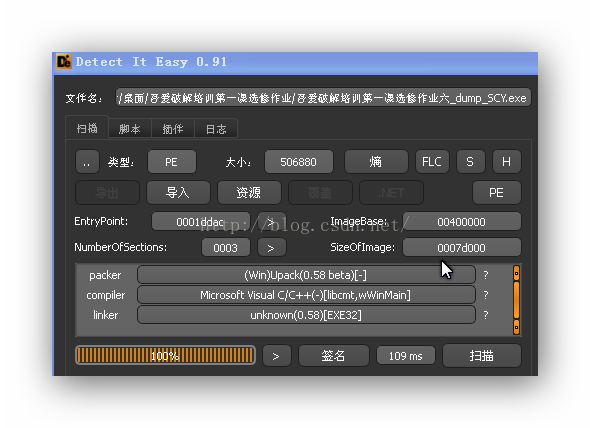
Task: Click the linker label text
Action: [105, 315]
